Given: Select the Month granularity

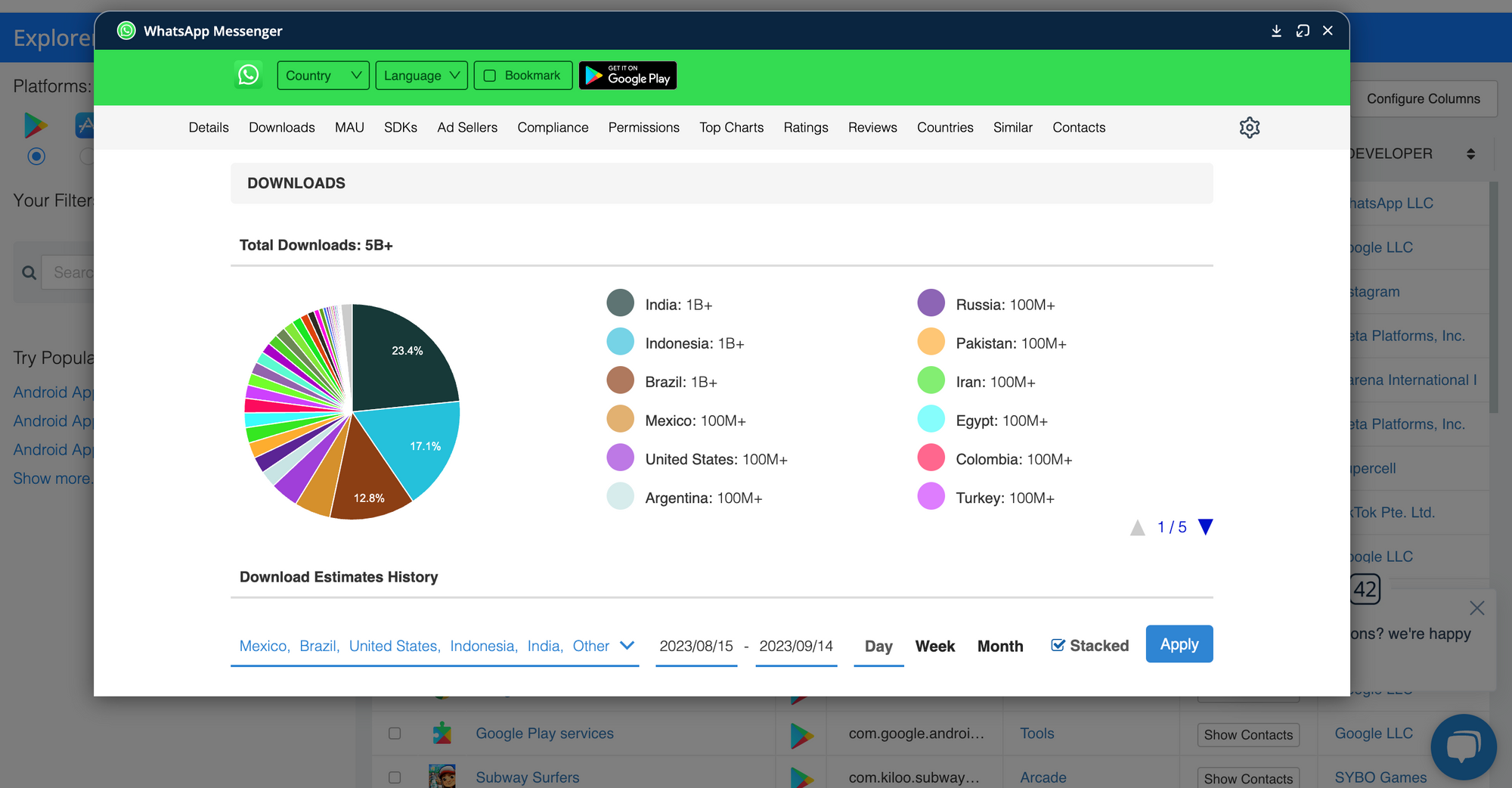Looking at the screenshot, I should pyautogui.click(x=1000, y=646).
